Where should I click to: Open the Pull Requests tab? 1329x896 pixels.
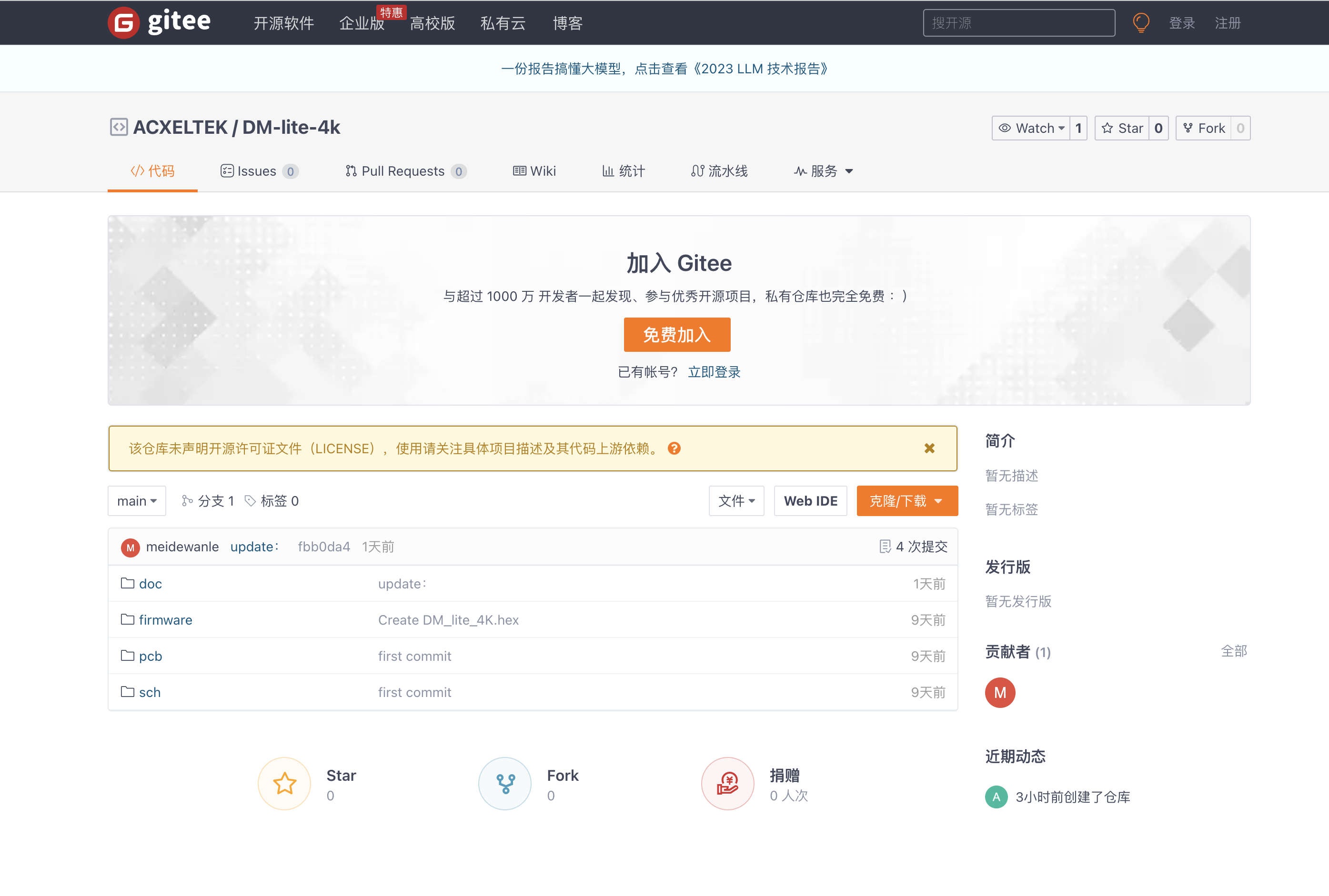[406, 171]
